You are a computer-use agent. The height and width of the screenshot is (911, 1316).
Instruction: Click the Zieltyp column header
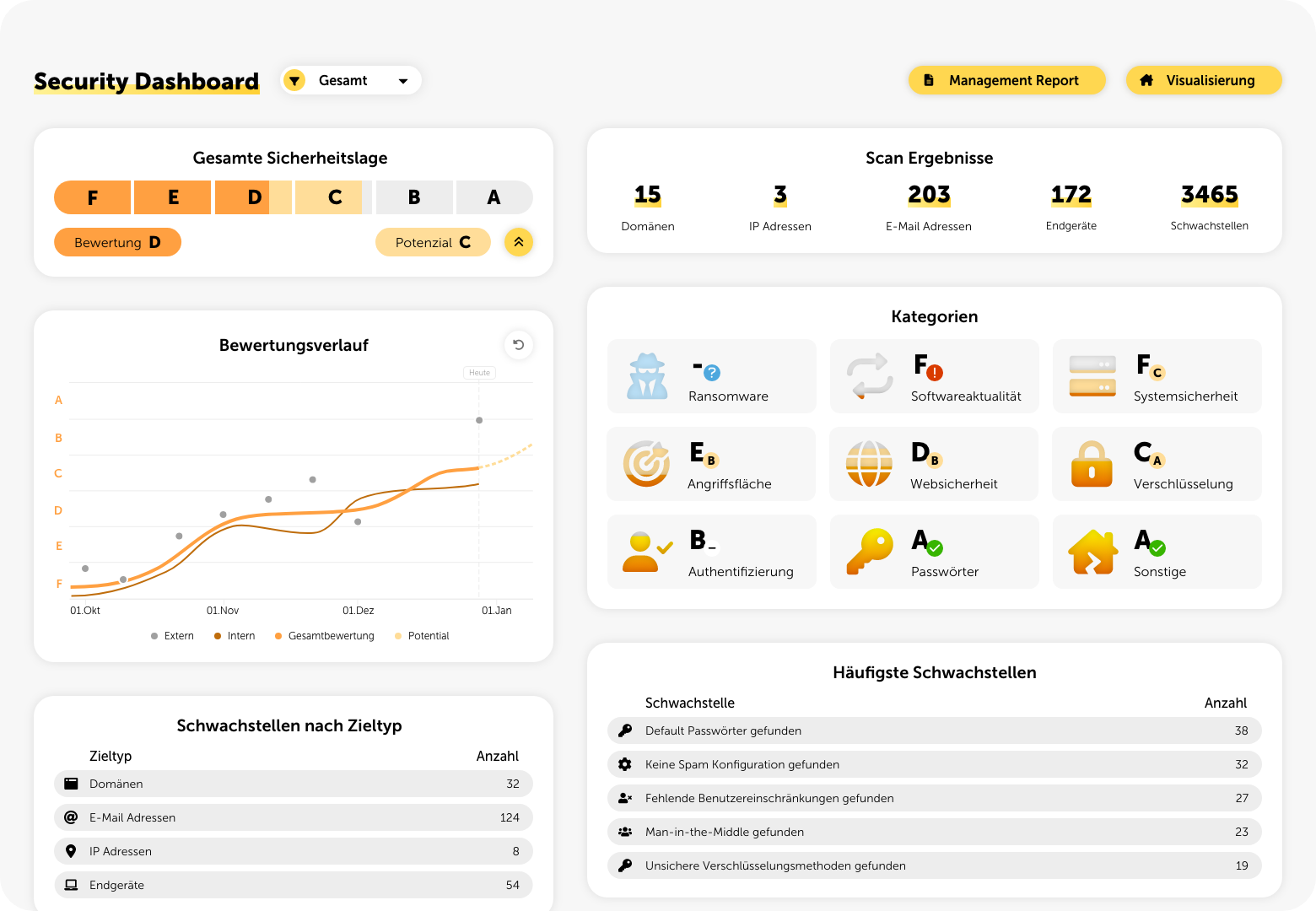coord(111,756)
